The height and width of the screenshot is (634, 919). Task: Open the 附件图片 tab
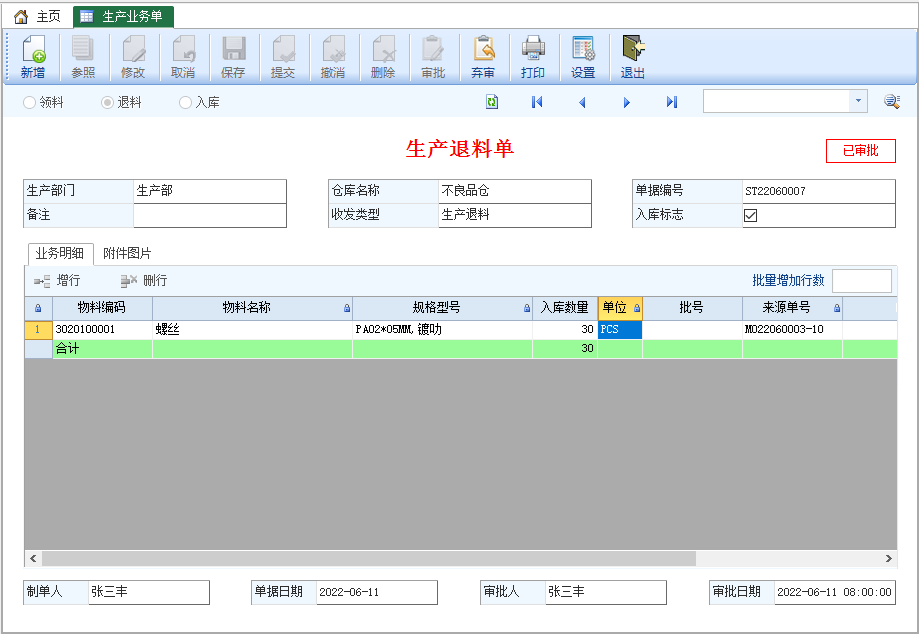pyautogui.click(x=127, y=253)
